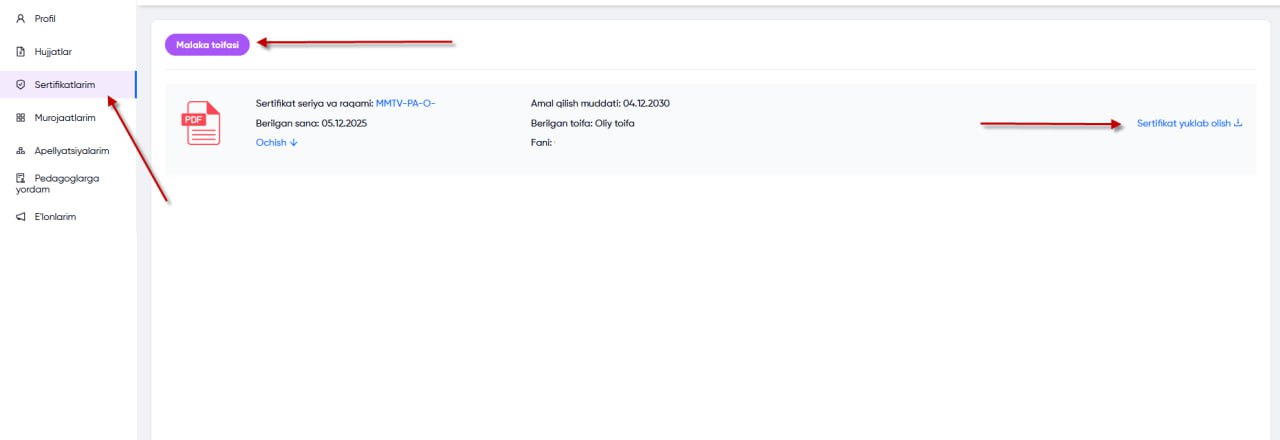Click the E'lonlarim megaphone icon
This screenshot has width=1280, height=440.
point(21,216)
